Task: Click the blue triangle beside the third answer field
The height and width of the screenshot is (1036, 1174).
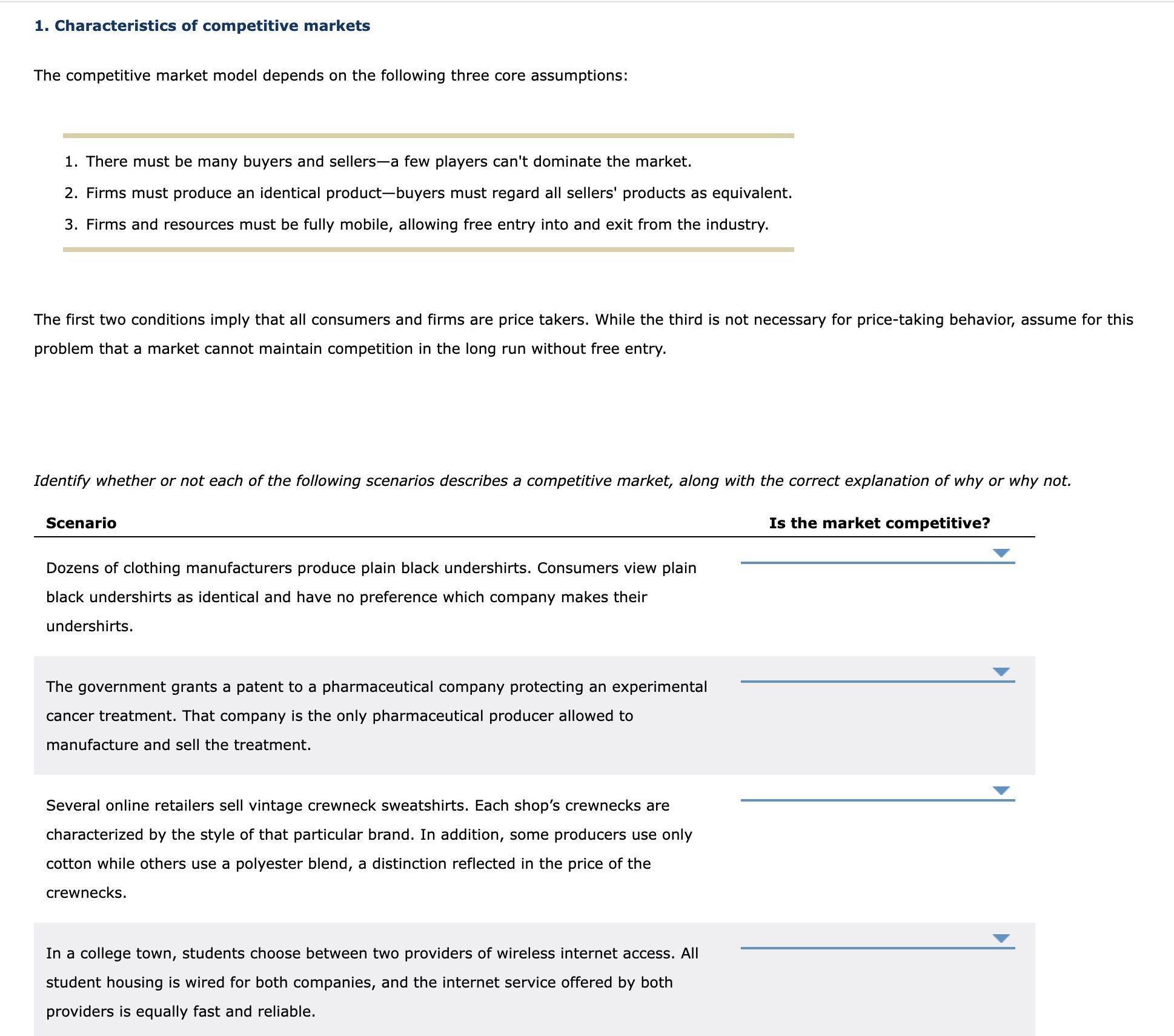Action: tap(1002, 789)
